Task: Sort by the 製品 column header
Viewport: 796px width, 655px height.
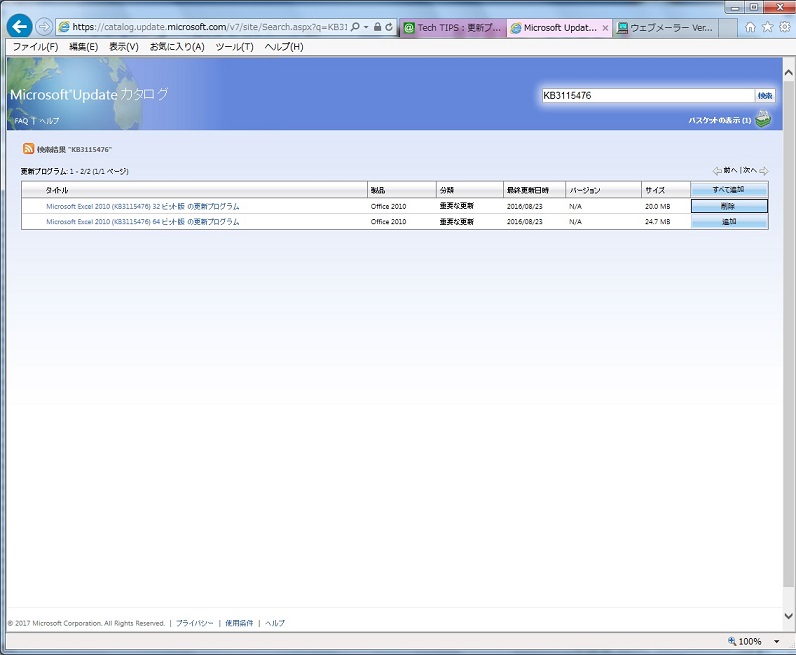Action: (378, 190)
